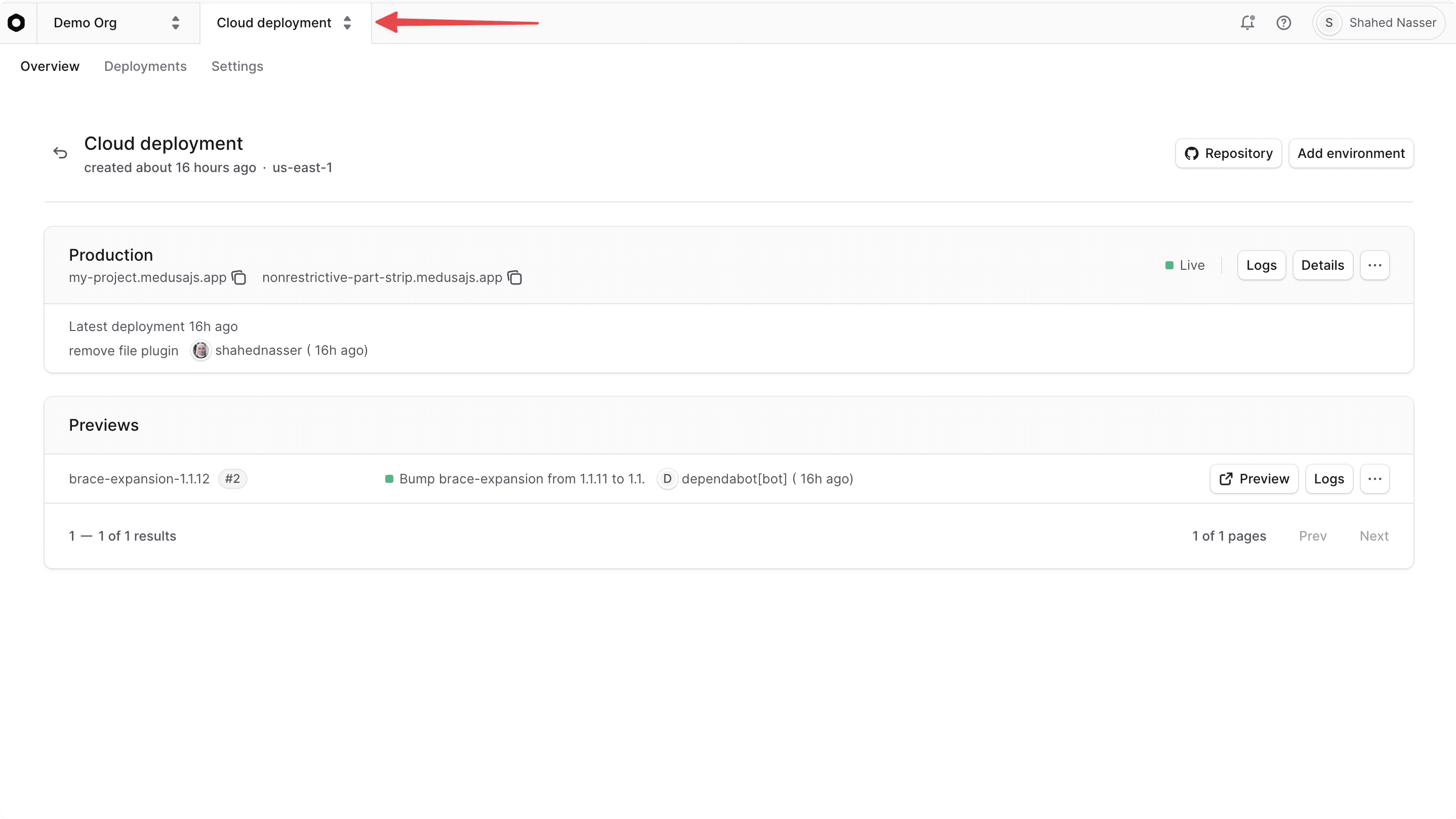The height and width of the screenshot is (819, 1456).
Task: Copy the my-project.medusajs.app URL
Action: pos(239,277)
